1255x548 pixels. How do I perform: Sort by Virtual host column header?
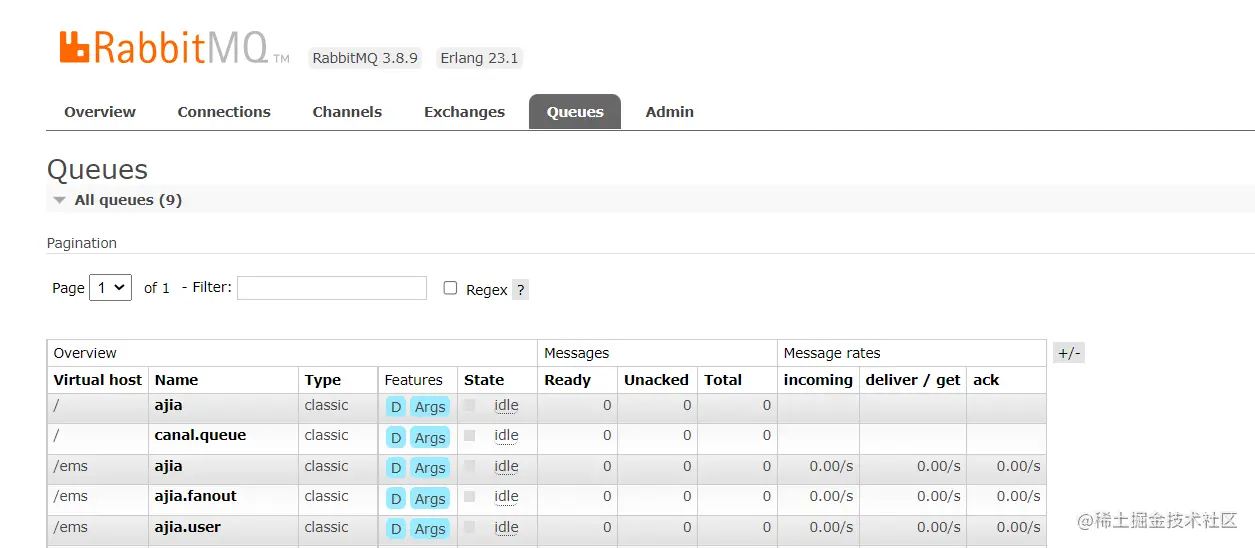[x=98, y=380]
